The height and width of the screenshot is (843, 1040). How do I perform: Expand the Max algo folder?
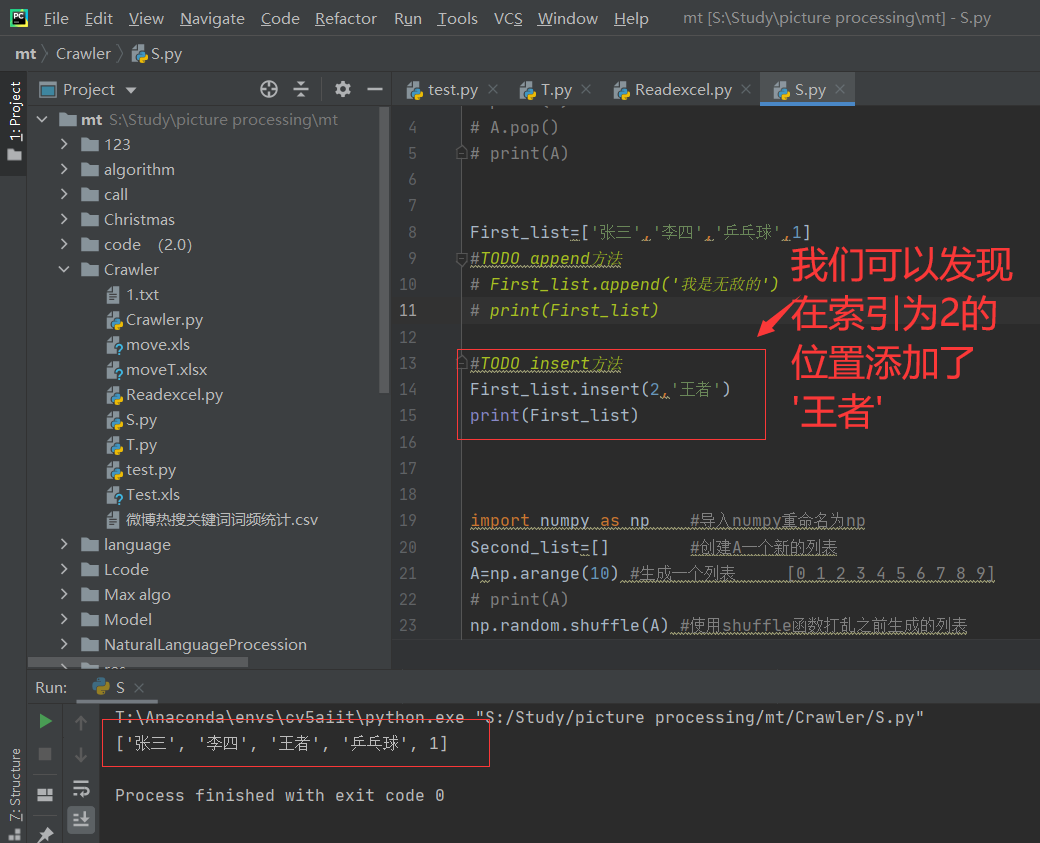tap(64, 594)
